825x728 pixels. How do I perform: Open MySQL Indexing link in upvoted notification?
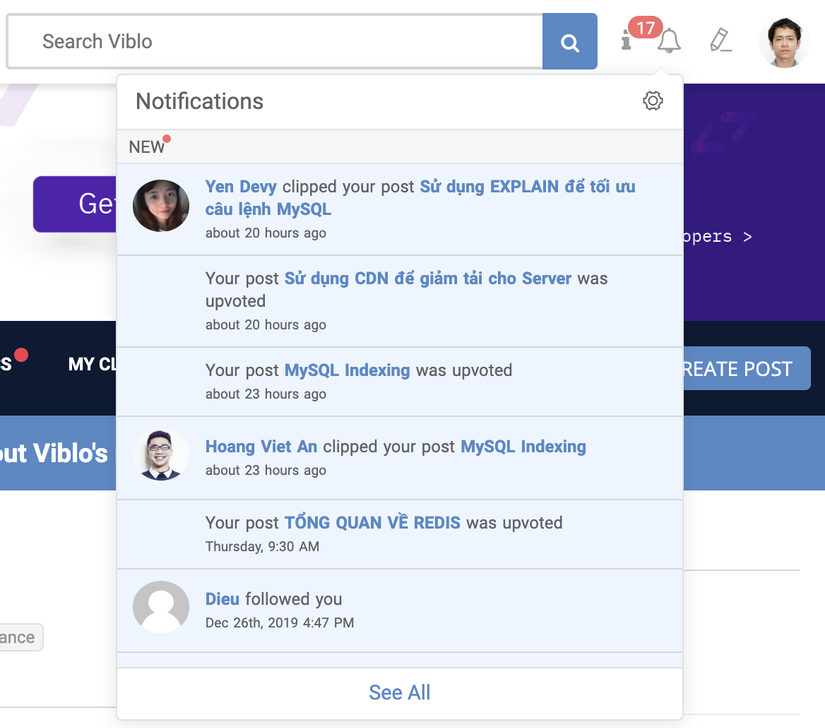(x=347, y=370)
